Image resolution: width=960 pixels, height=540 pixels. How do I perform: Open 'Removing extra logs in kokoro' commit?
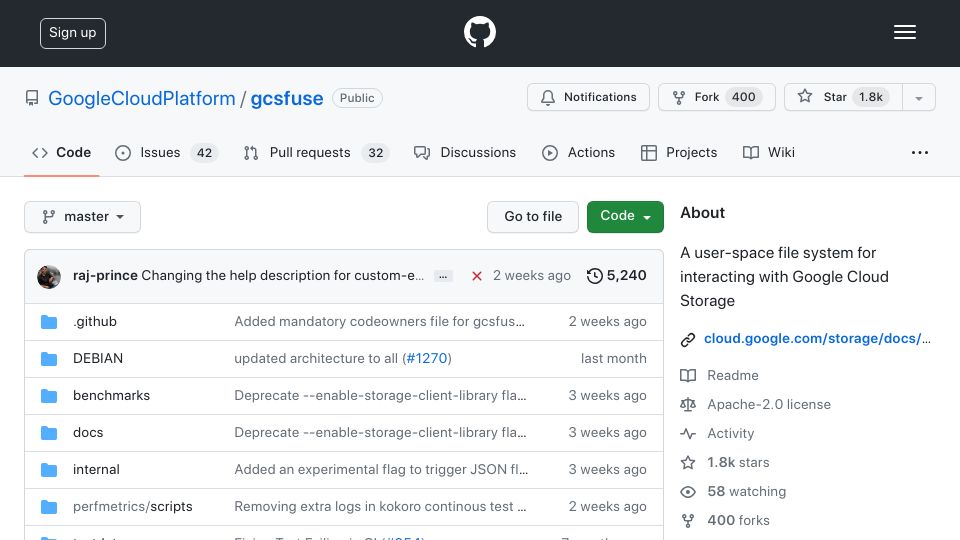(380, 506)
